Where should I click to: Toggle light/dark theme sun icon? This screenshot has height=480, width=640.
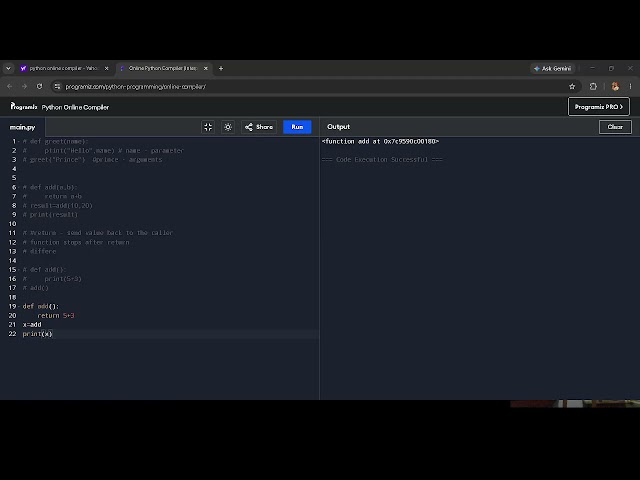[228, 127]
